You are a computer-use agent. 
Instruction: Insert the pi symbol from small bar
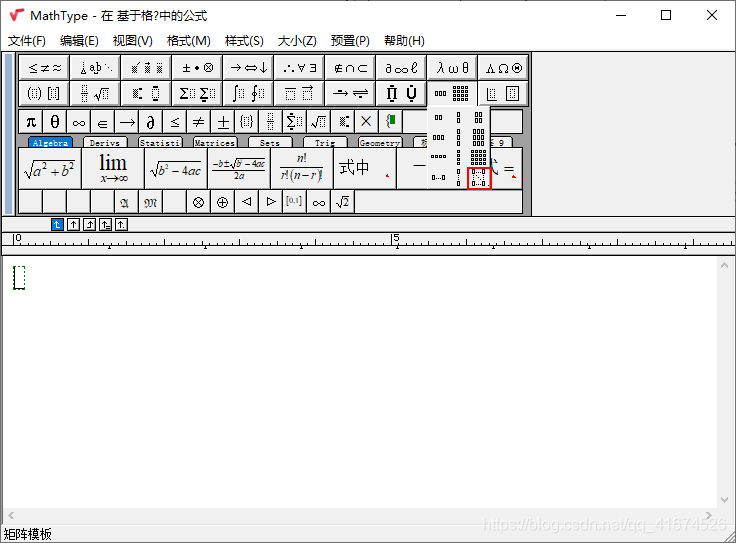31,122
